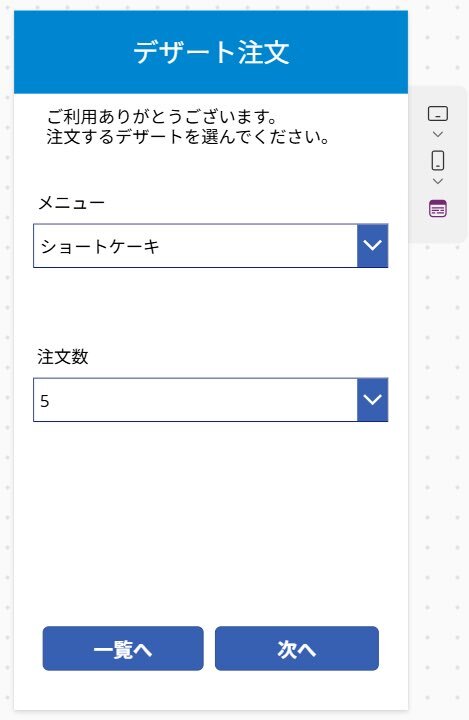Select the 注文数 label
Screen dimensions: 469x720
click(x=63, y=357)
